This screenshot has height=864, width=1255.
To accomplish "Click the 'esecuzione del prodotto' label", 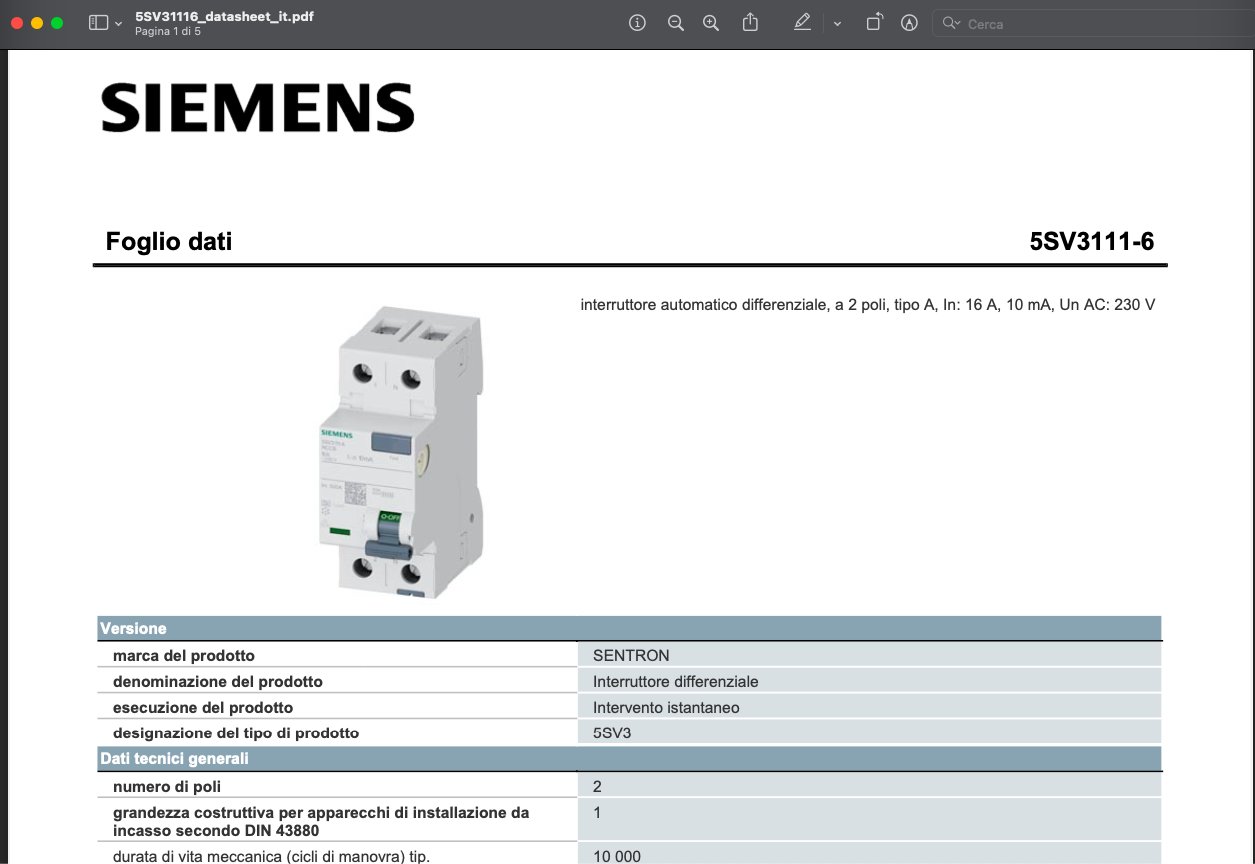I will click(x=205, y=708).
